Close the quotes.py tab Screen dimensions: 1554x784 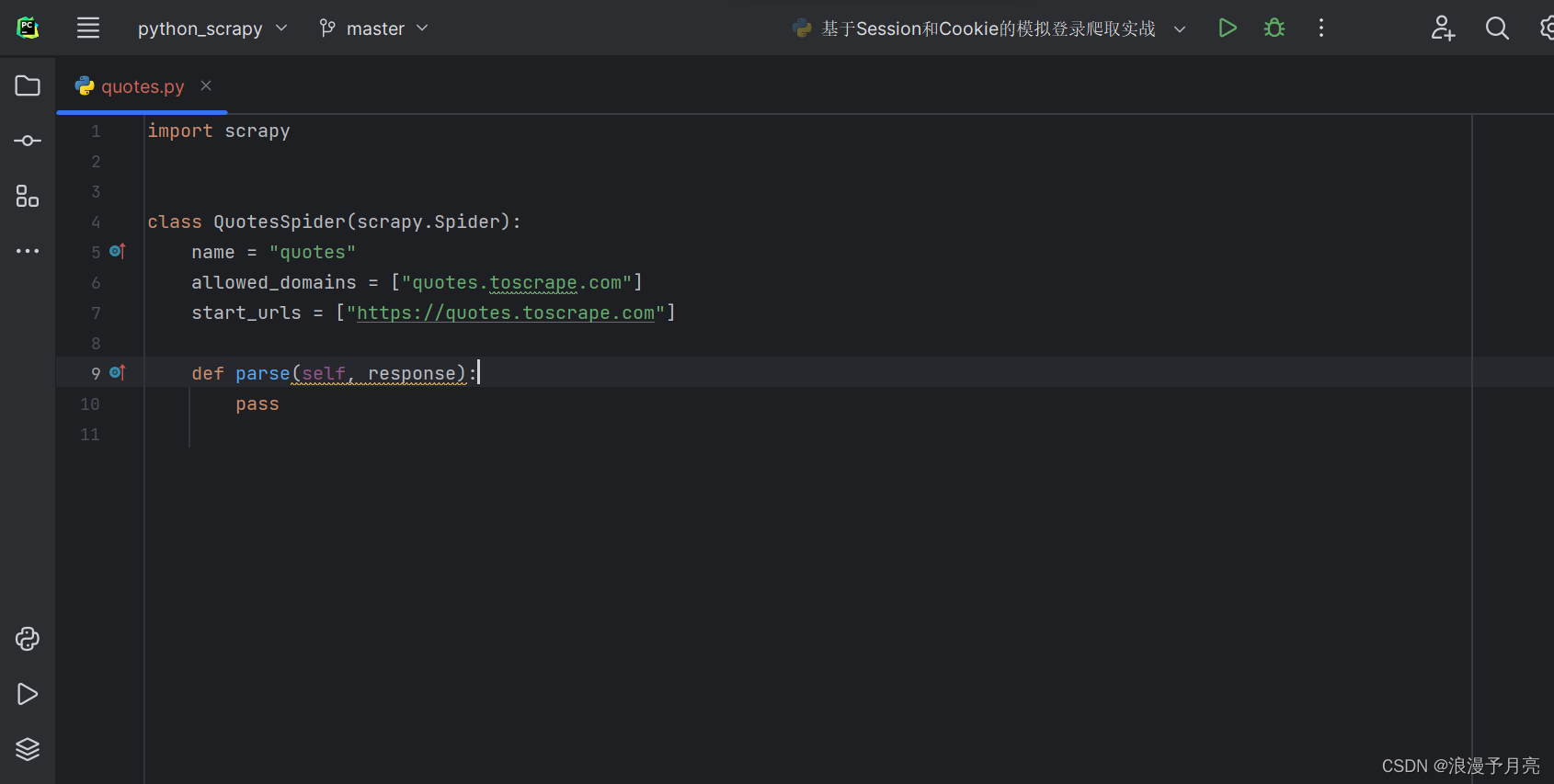pos(206,85)
